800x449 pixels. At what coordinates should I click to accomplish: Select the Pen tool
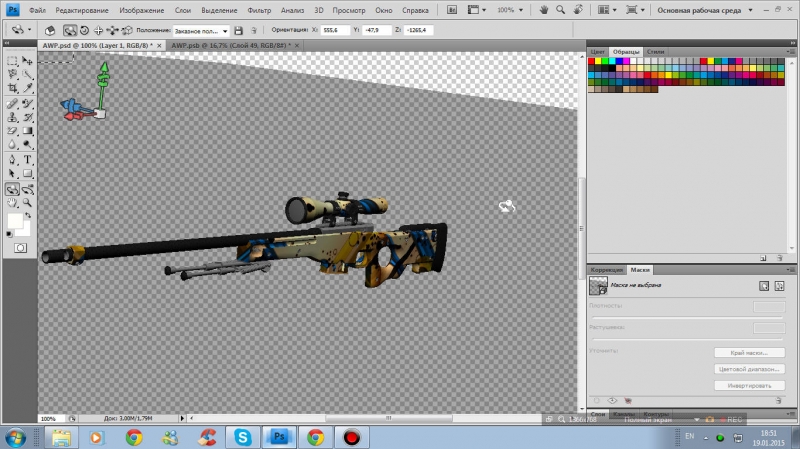12,160
